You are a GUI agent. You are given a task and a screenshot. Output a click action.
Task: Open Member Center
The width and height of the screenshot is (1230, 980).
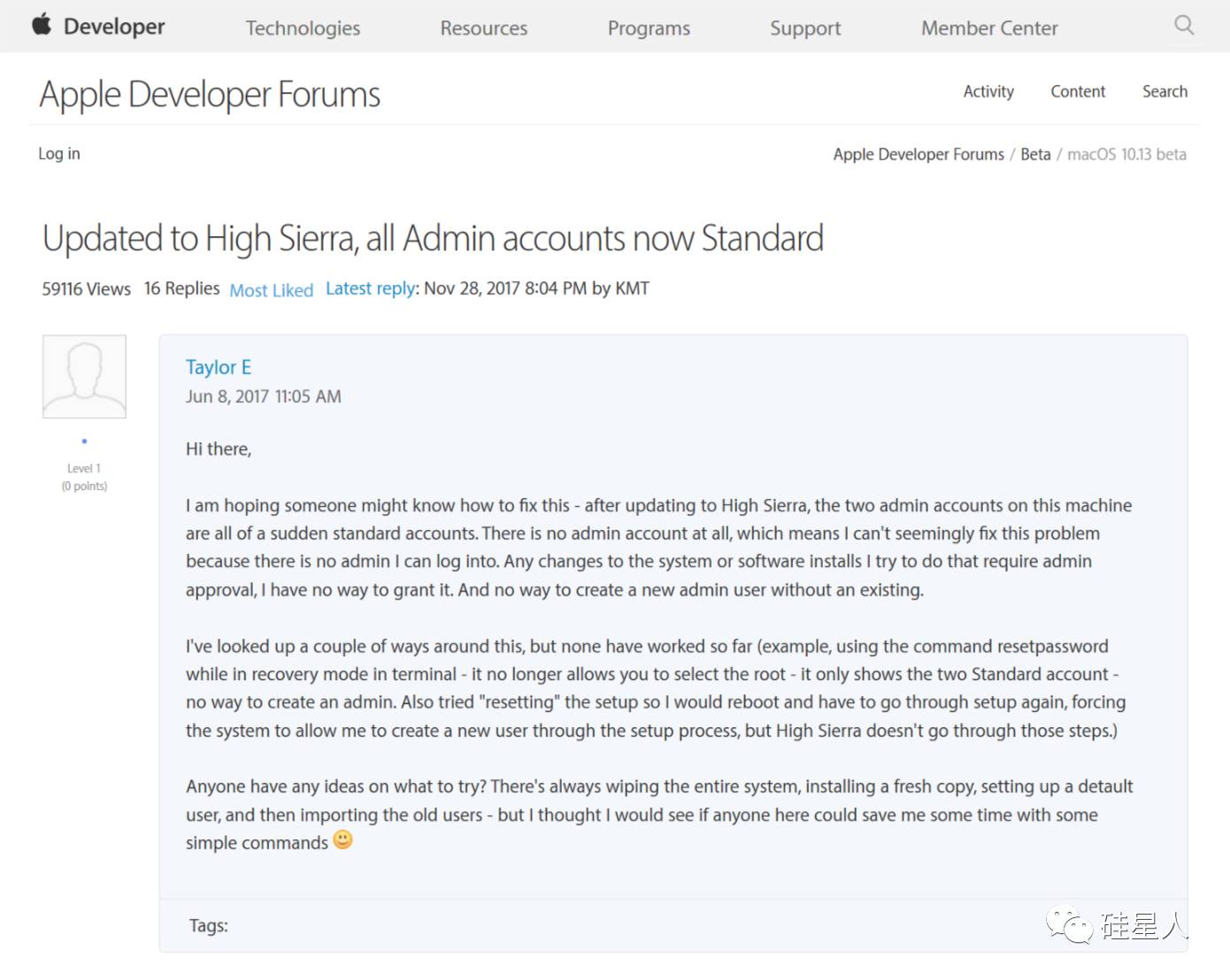pyautogui.click(x=989, y=28)
